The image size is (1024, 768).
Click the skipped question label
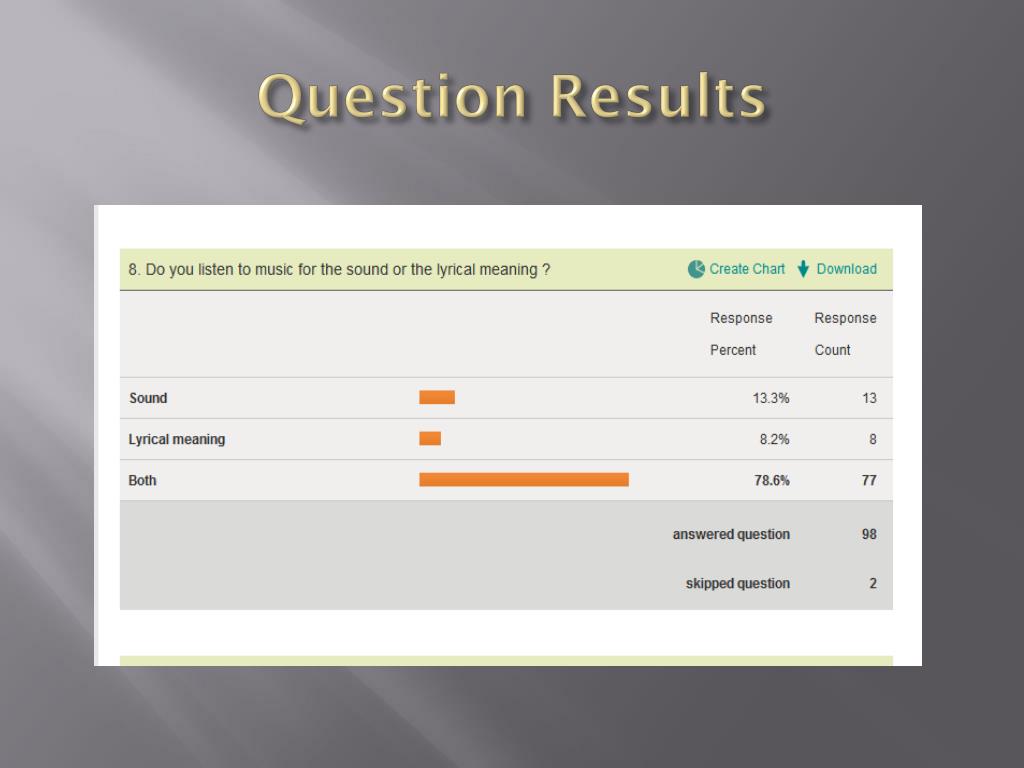pos(737,583)
